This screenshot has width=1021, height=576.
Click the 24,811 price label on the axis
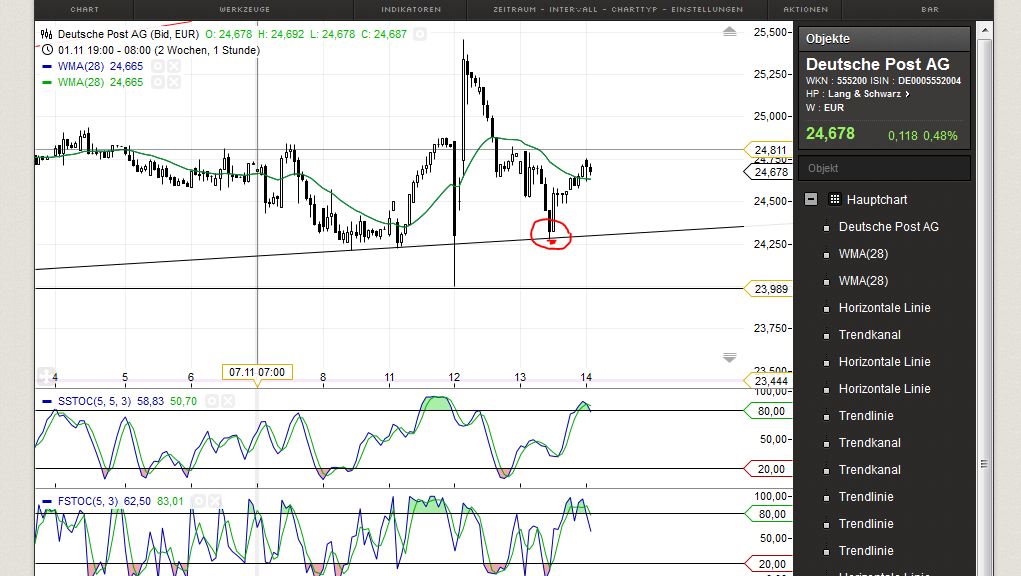click(x=770, y=150)
